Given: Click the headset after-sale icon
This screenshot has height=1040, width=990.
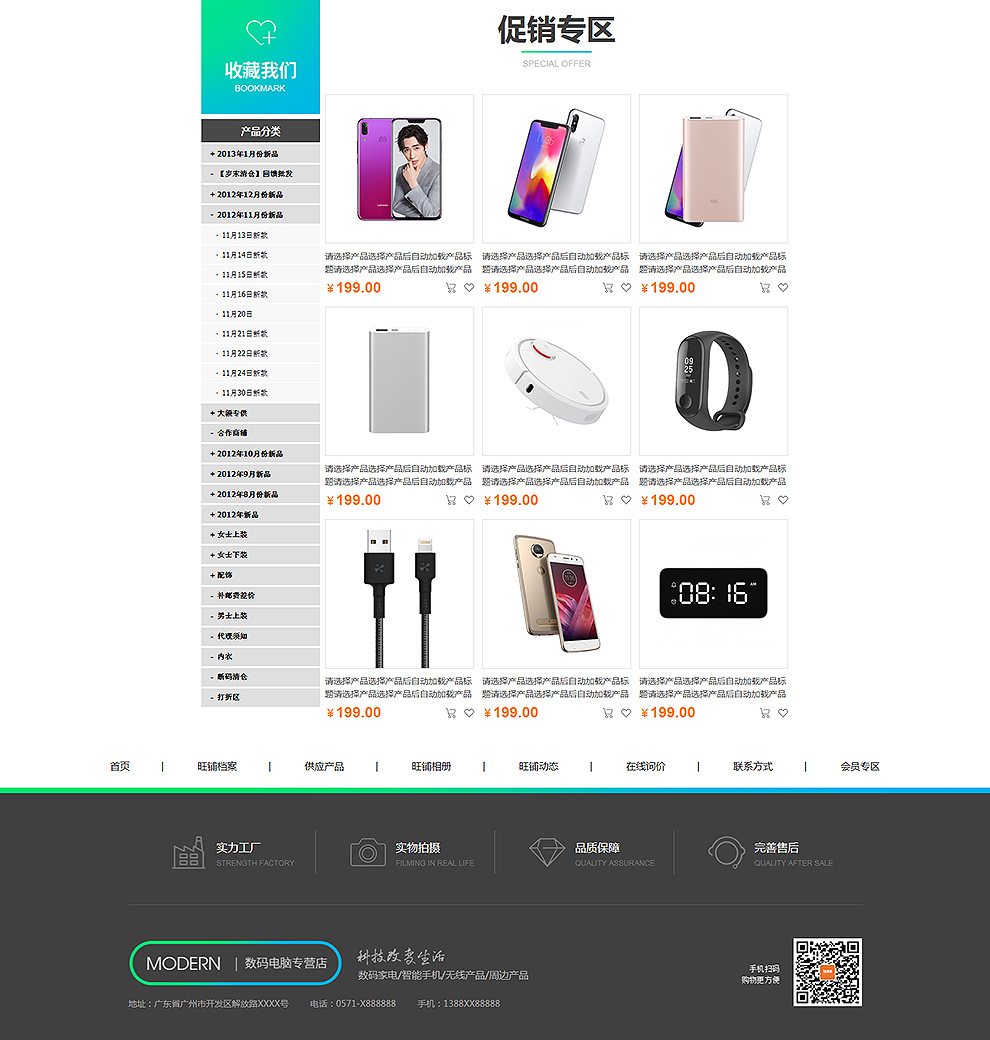Looking at the screenshot, I should 727,852.
